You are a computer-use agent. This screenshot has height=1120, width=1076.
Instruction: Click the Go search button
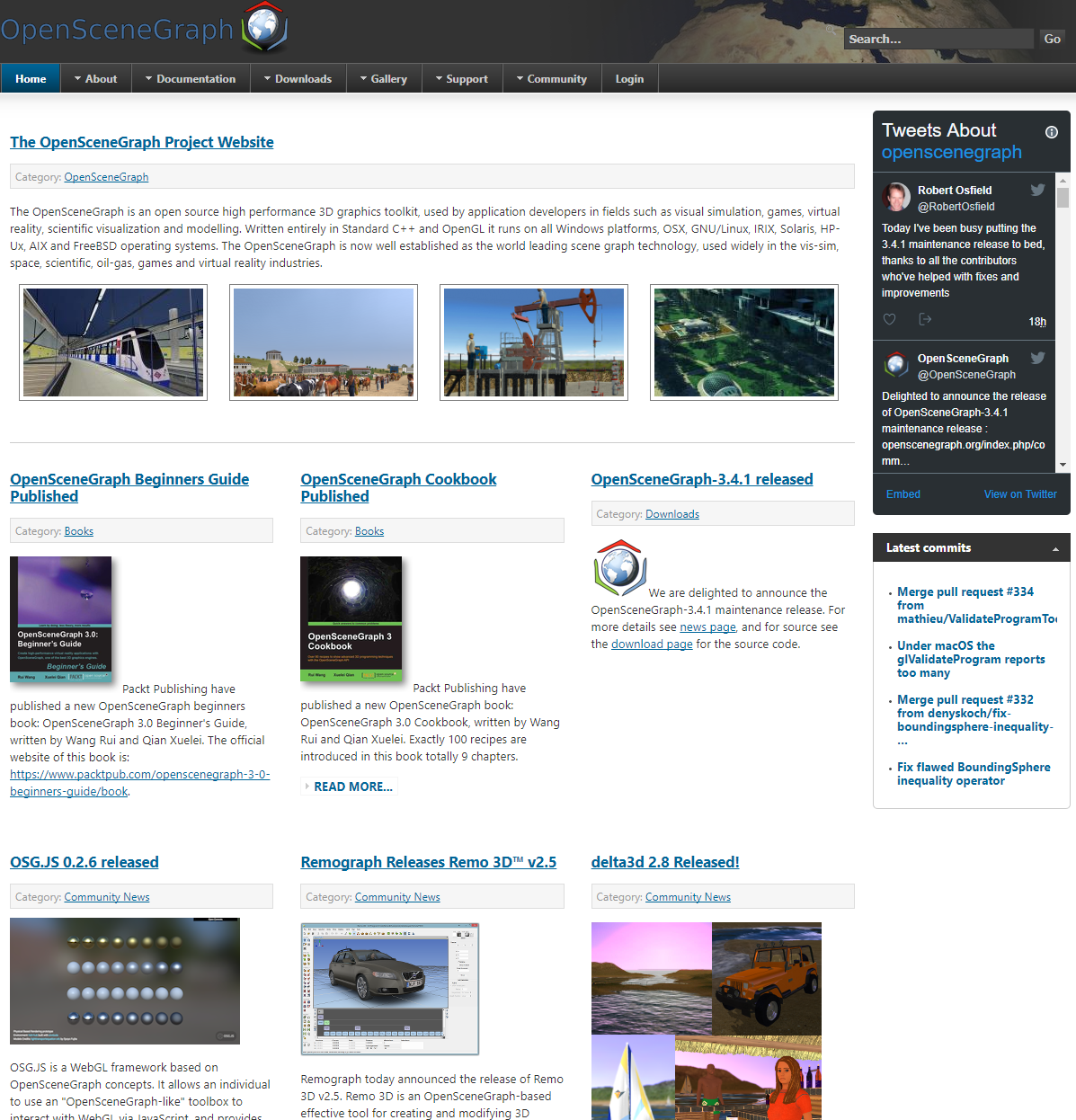pos(1052,39)
